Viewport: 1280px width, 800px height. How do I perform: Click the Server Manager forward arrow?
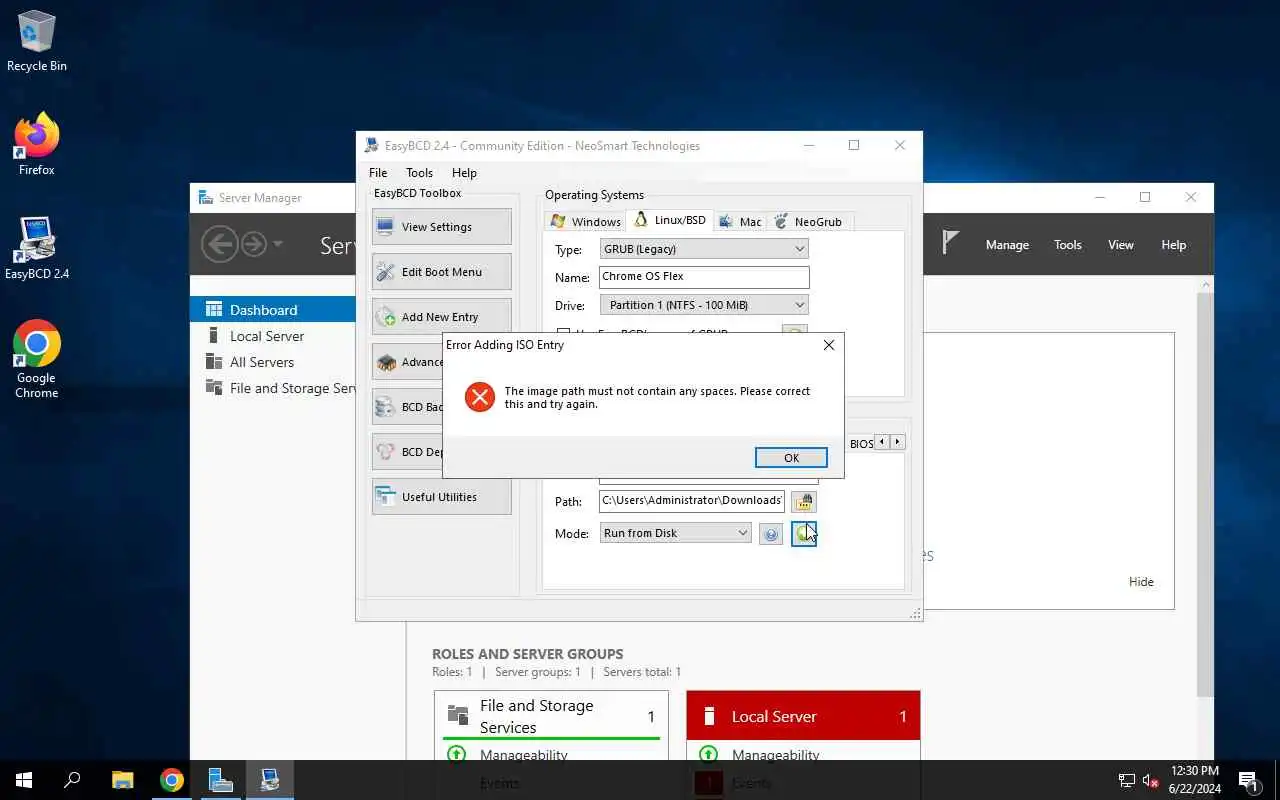pos(254,244)
